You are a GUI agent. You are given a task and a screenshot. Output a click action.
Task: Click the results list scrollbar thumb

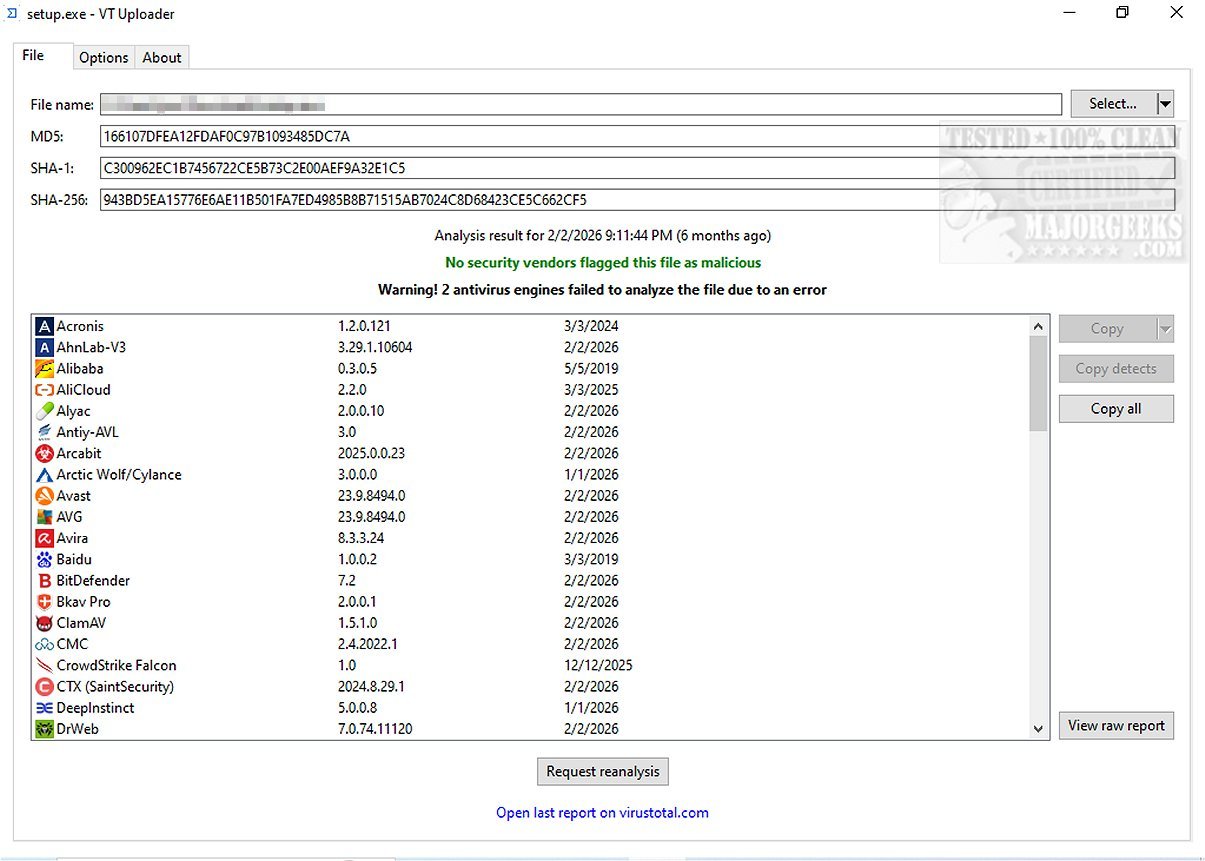[1039, 384]
